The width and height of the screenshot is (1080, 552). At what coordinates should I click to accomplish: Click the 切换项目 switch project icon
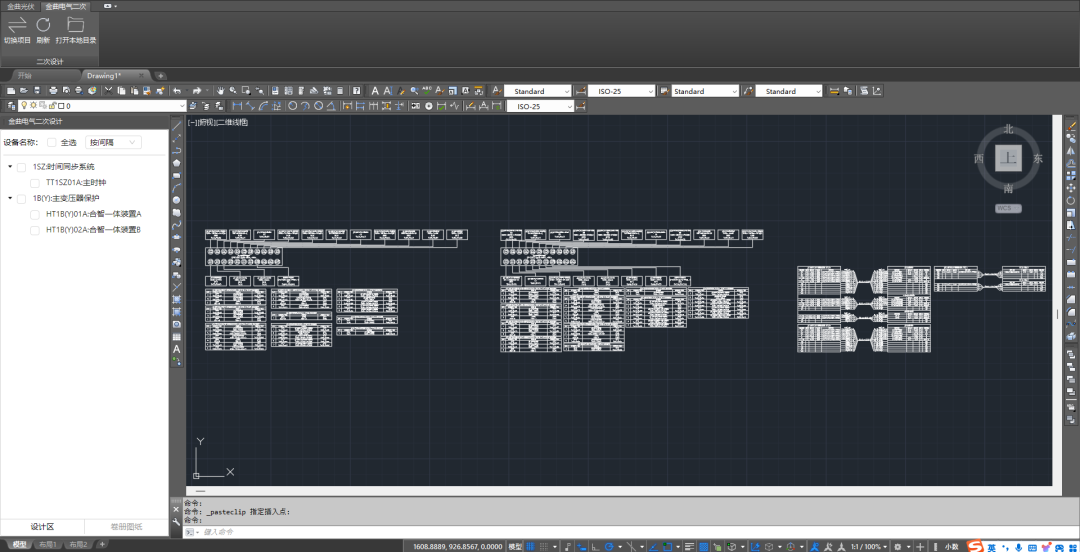coord(17,25)
